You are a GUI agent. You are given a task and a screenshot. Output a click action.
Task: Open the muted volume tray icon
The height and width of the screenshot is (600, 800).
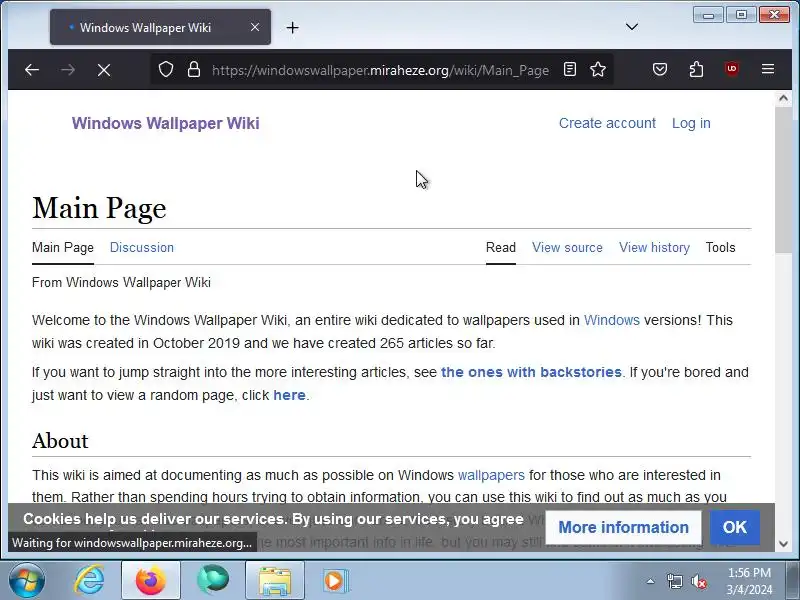click(x=698, y=581)
